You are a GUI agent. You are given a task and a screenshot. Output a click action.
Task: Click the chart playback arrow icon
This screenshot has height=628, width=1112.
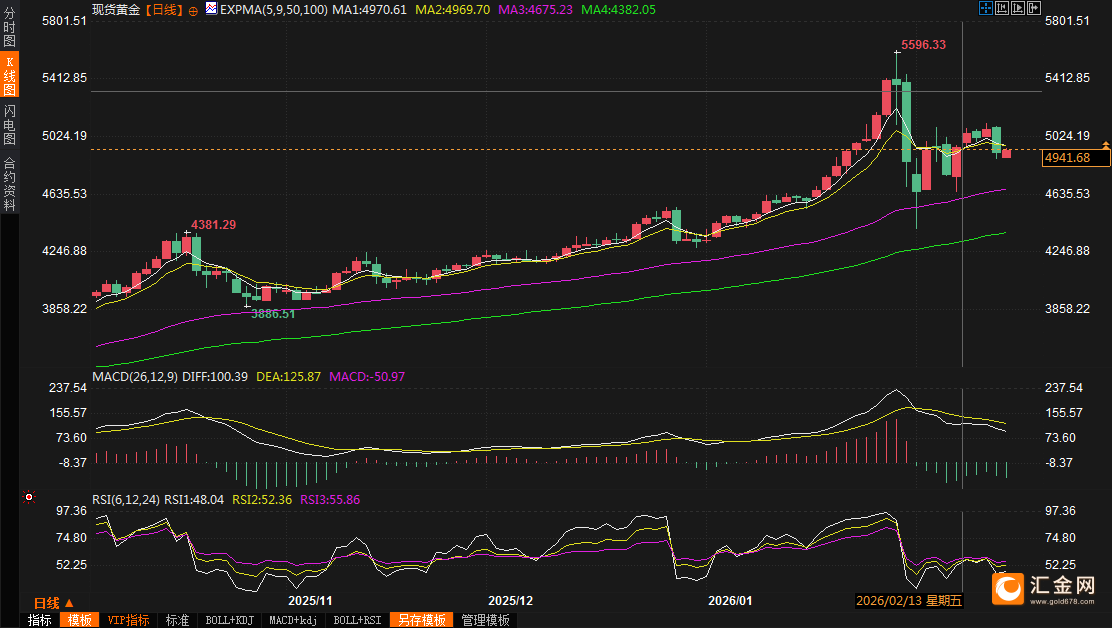click(1018, 8)
